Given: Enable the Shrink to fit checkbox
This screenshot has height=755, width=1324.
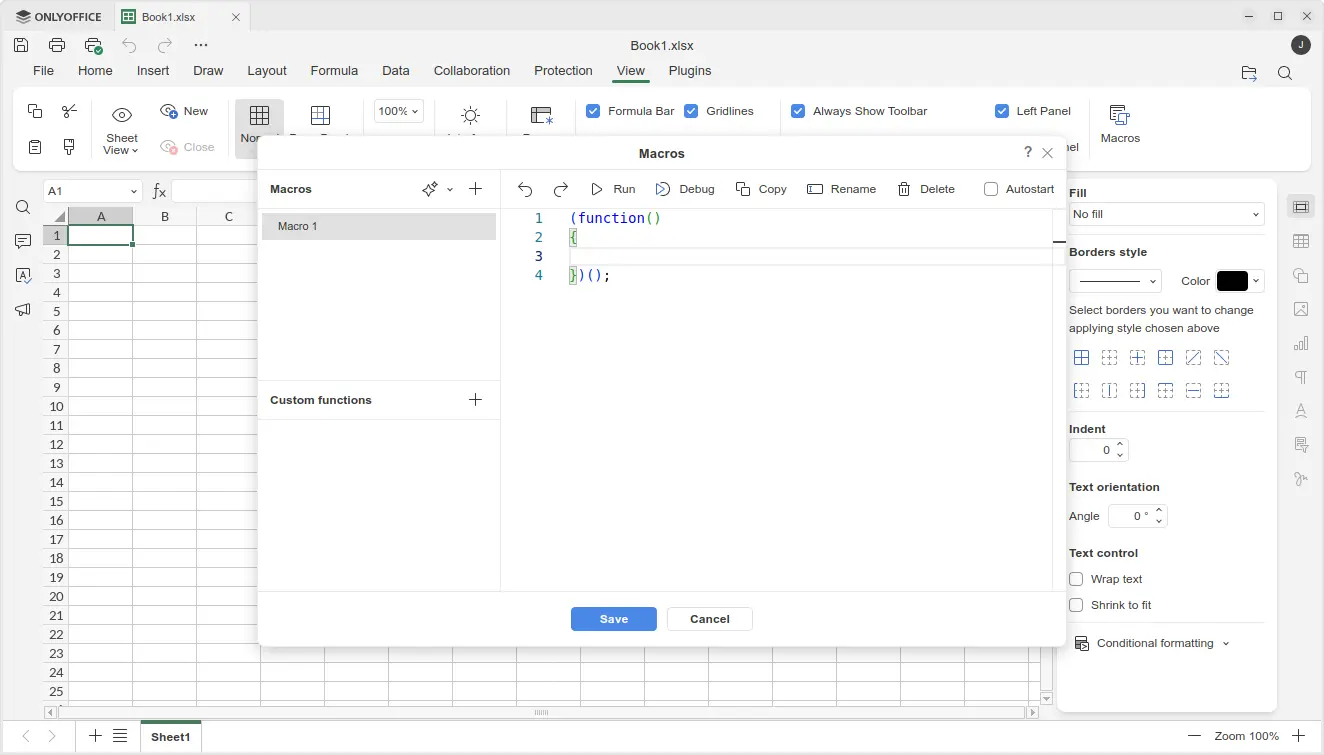Looking at the screenshot, I should 1076,605.
